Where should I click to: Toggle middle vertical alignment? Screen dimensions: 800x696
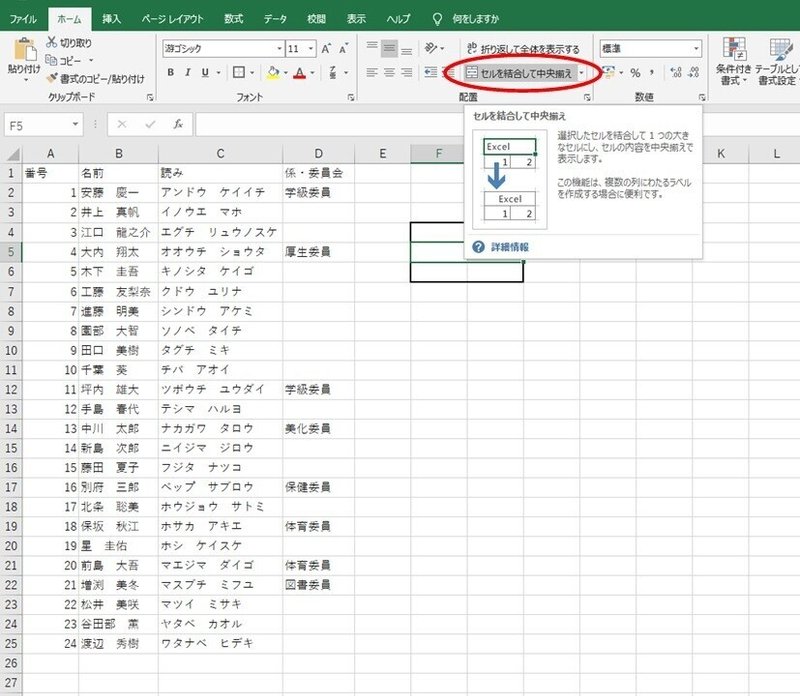[x=389, y=48]
